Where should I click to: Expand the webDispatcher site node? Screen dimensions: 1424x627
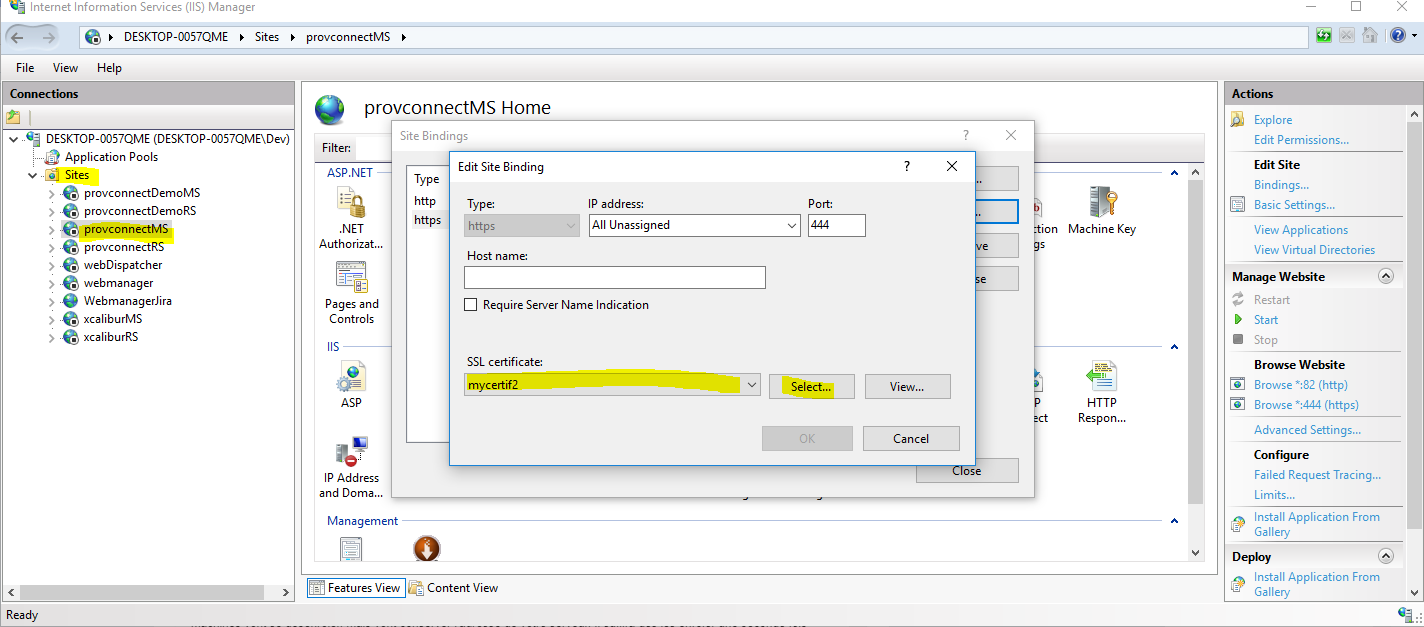pyautogui.click(x=51, y=265)
